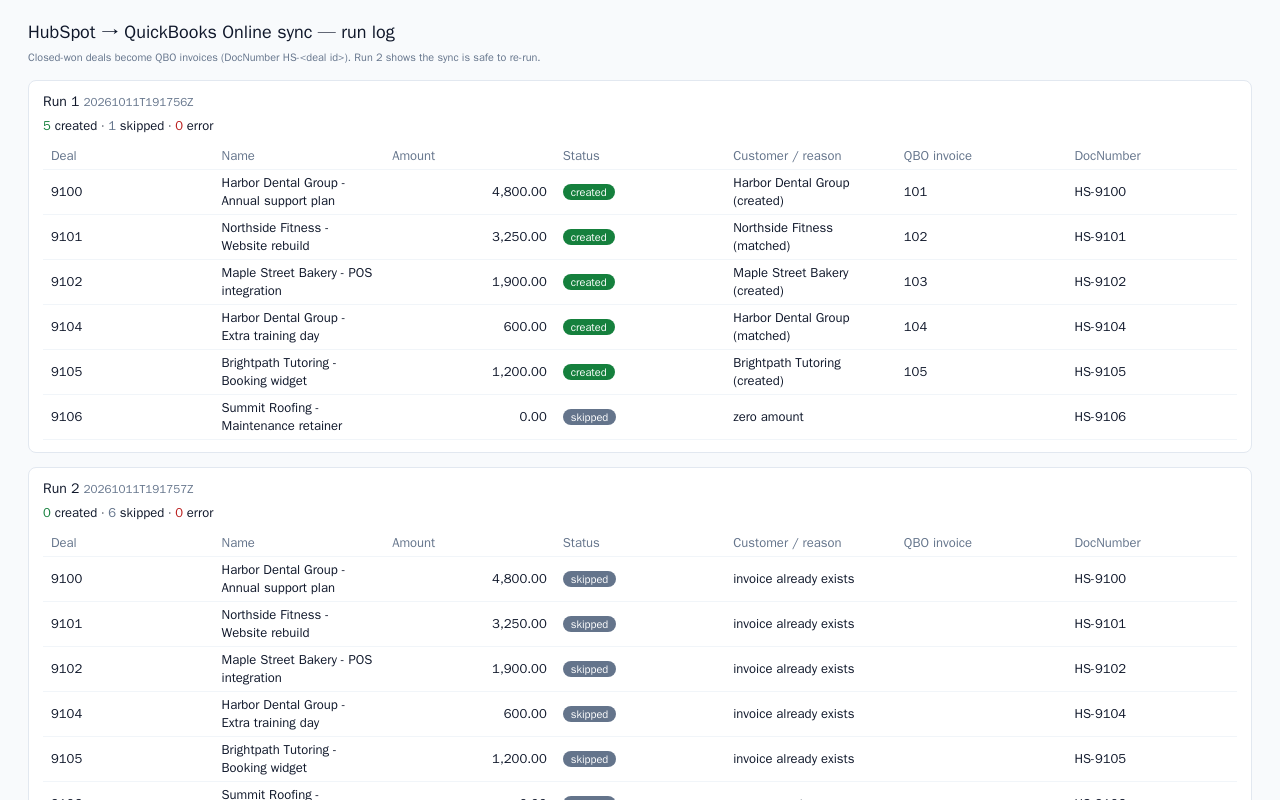The height and width of the screenshot is (800, 1280).
Task: Click 'zero amount' reason in Run 1
Action: tap(768, 417)
